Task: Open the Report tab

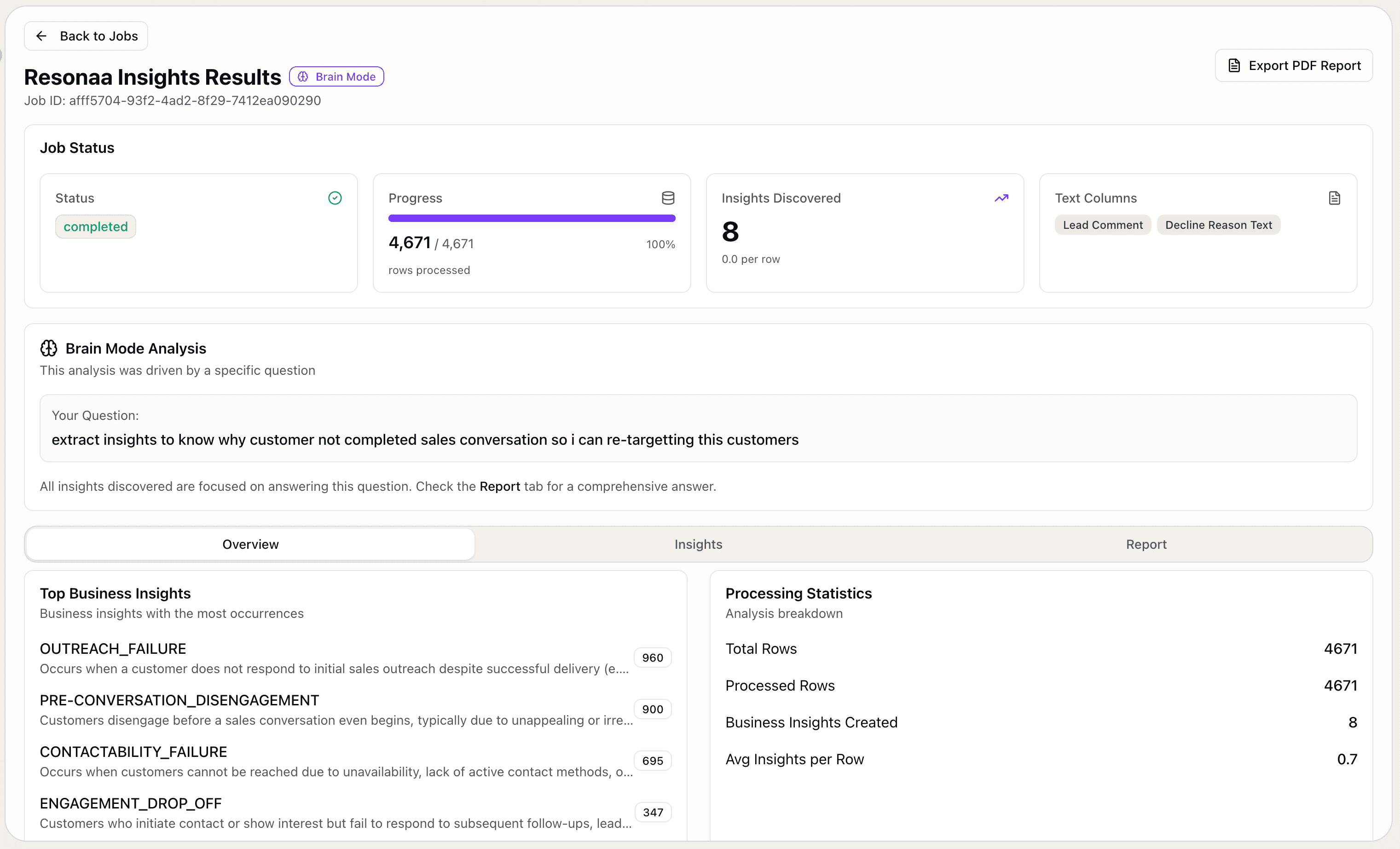Action: click(1146, 544)
